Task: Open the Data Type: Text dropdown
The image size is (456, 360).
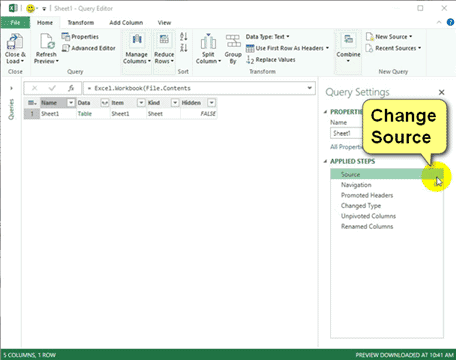Action: pyautogui.click(x=268, y=37)
